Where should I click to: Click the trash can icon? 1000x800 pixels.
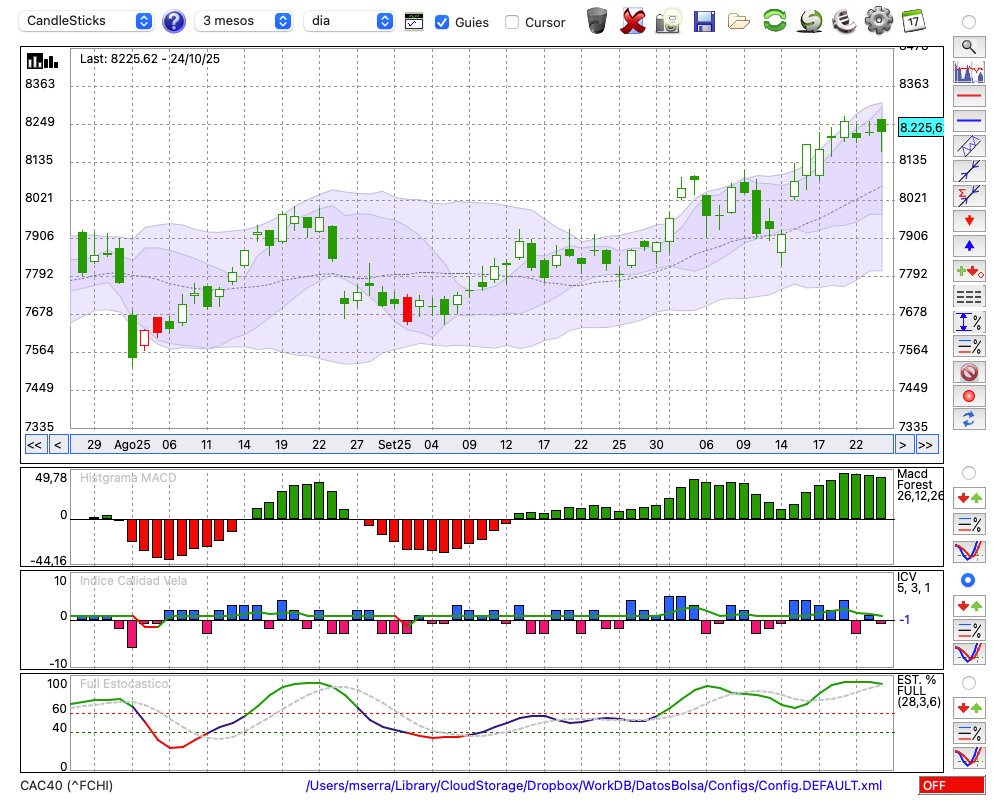tap(597, 20)
